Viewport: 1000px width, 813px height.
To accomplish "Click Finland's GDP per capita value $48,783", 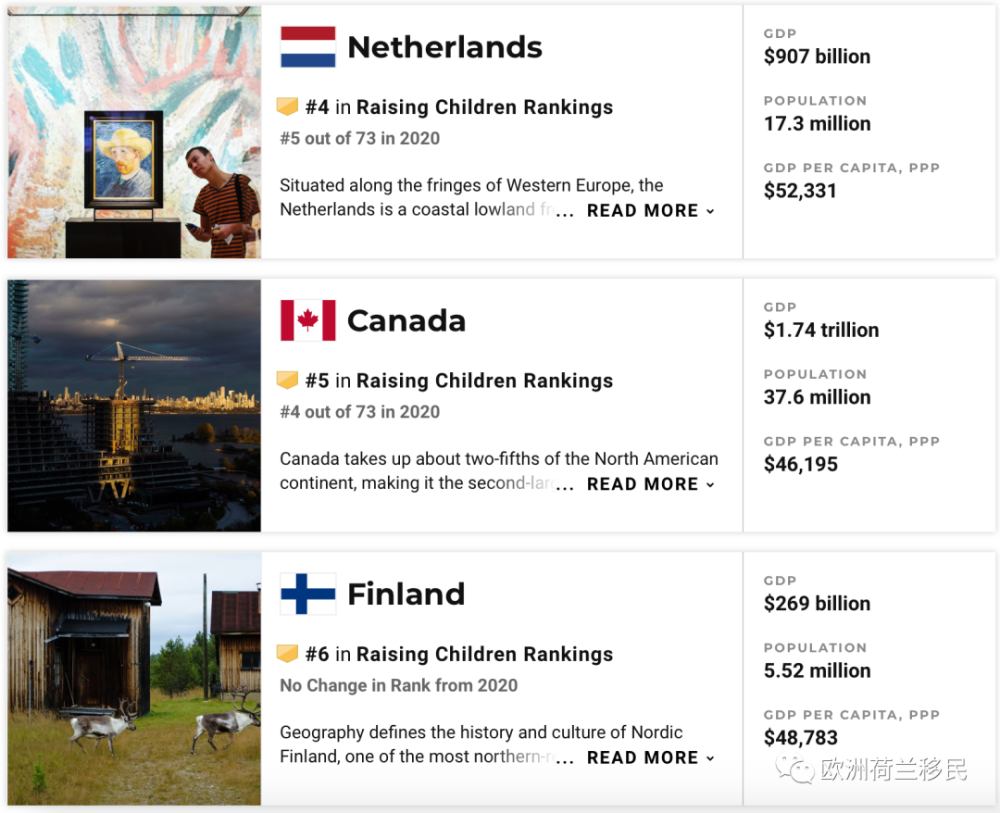I will click(x=801, y=738).
